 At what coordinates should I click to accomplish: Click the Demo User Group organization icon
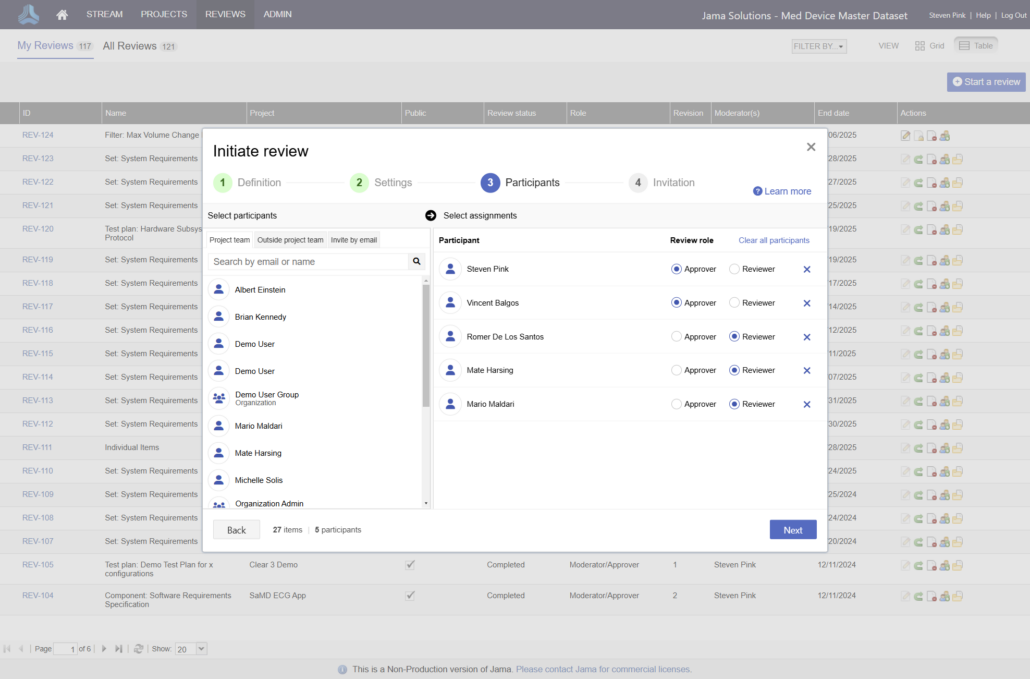[x=219, y=398]
